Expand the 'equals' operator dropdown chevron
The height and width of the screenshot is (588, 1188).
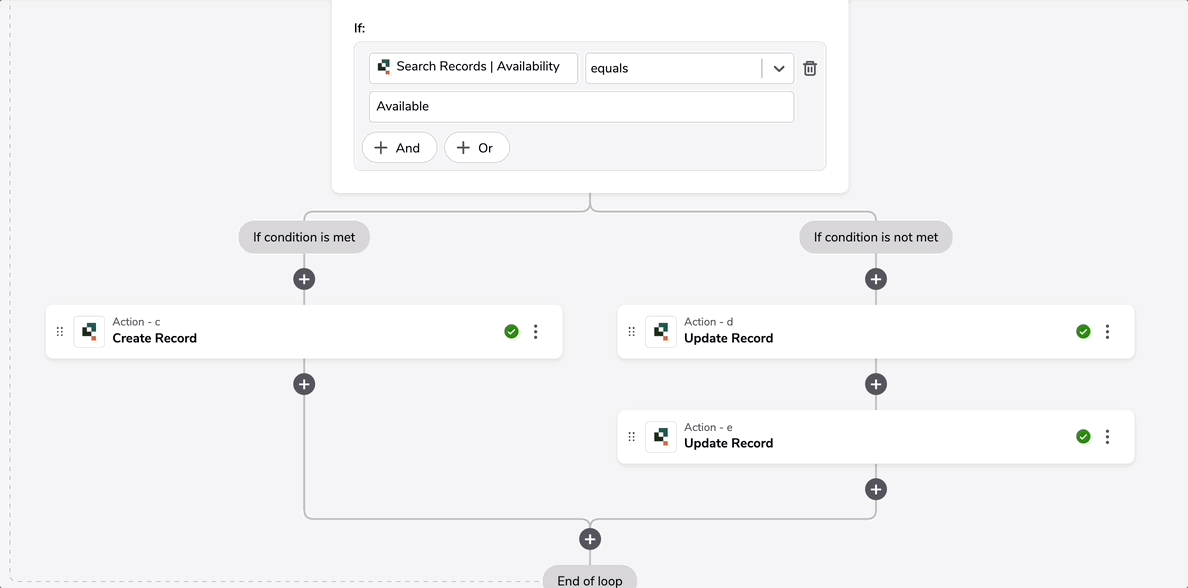click(779, 68)
